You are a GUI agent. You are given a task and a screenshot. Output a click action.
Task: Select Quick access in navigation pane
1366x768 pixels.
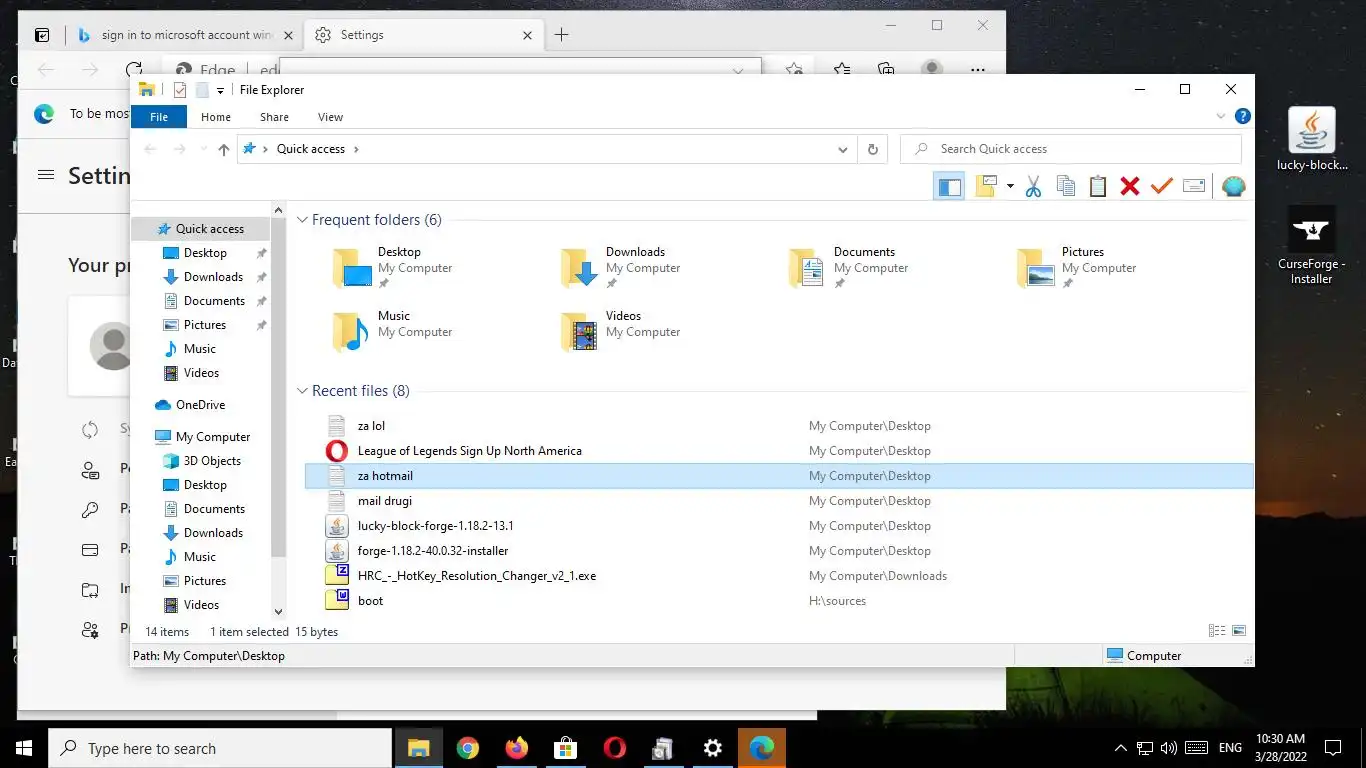(x=201, y=229)
